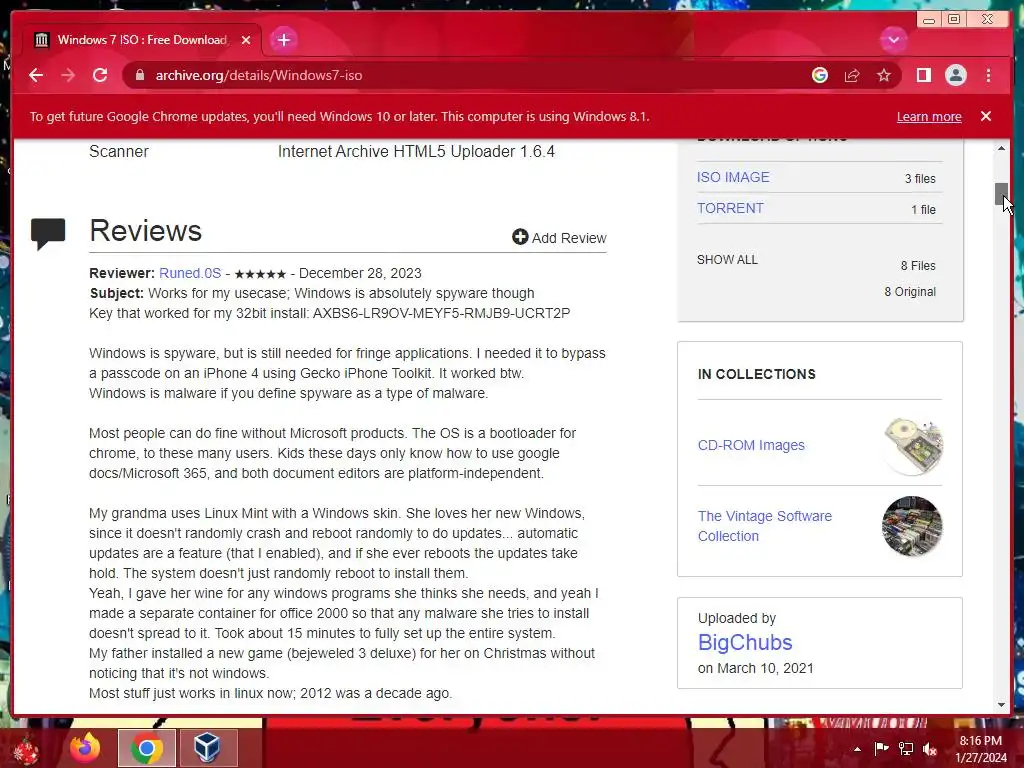Click the 'IN COLLECTIONS' heading

(756, 374)
